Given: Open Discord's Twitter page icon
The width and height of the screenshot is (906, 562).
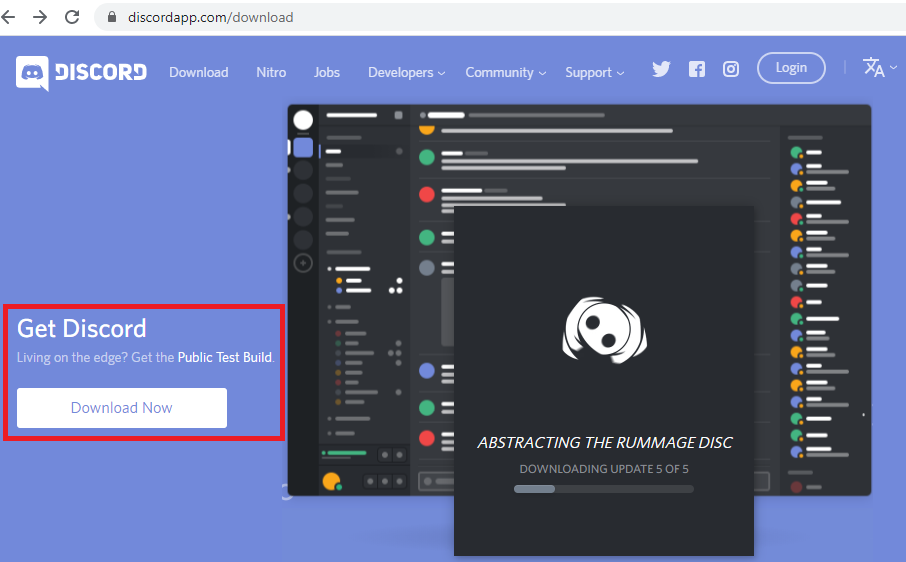Looking at the screenshot, I should 661,69.
